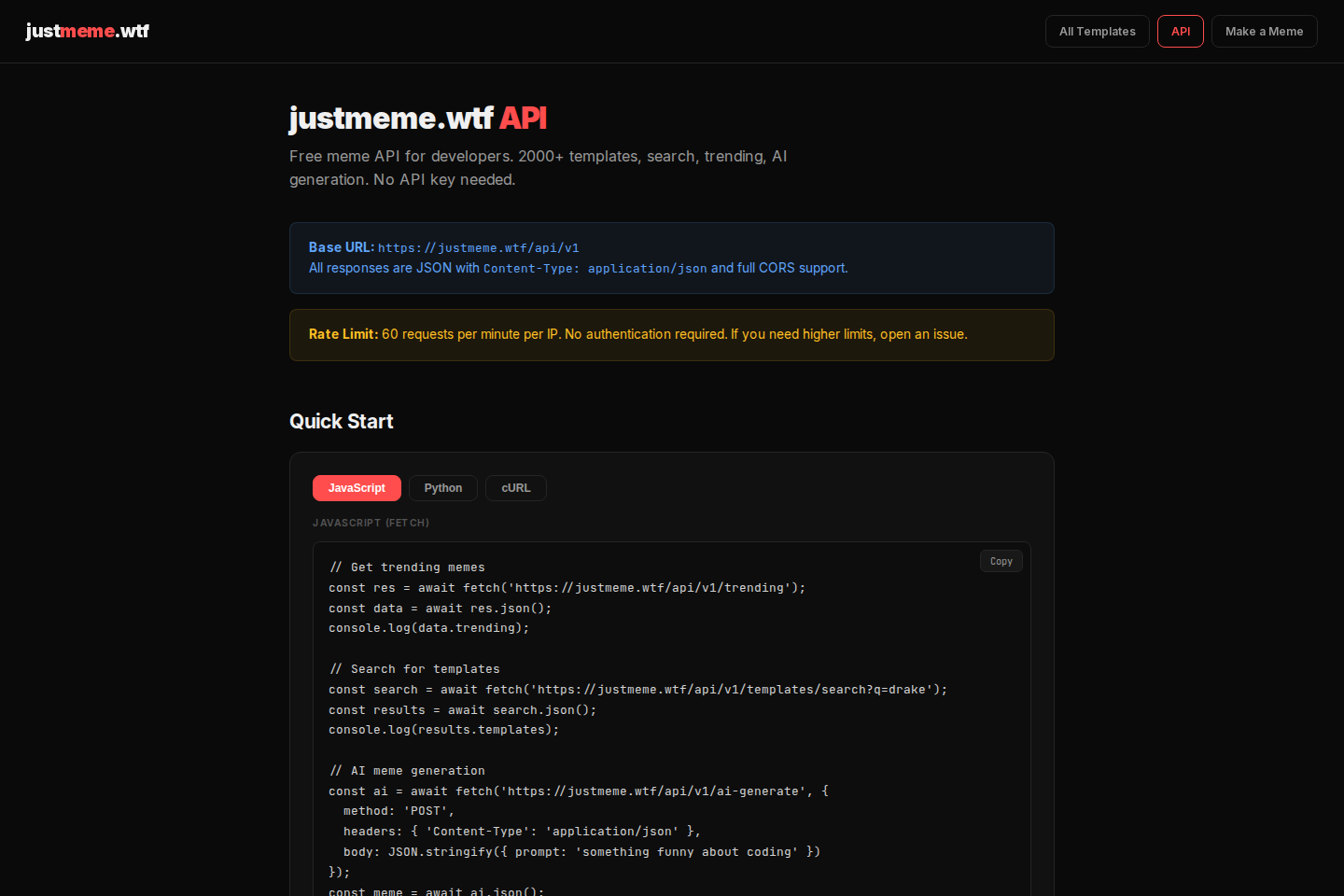Screen dimensions: 1344x896
Task: Click the base URL https://justmeme.wtf/api/v1
Action: coord(479,248)
